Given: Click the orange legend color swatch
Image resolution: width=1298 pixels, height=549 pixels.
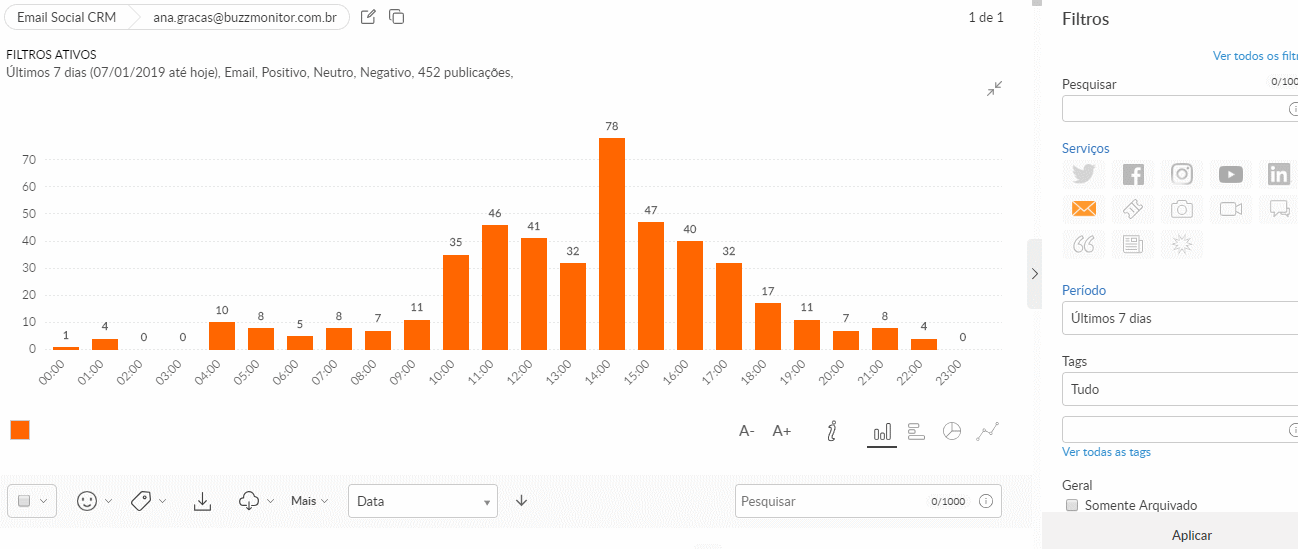Looking at the screenshot, I should point(20,430).
